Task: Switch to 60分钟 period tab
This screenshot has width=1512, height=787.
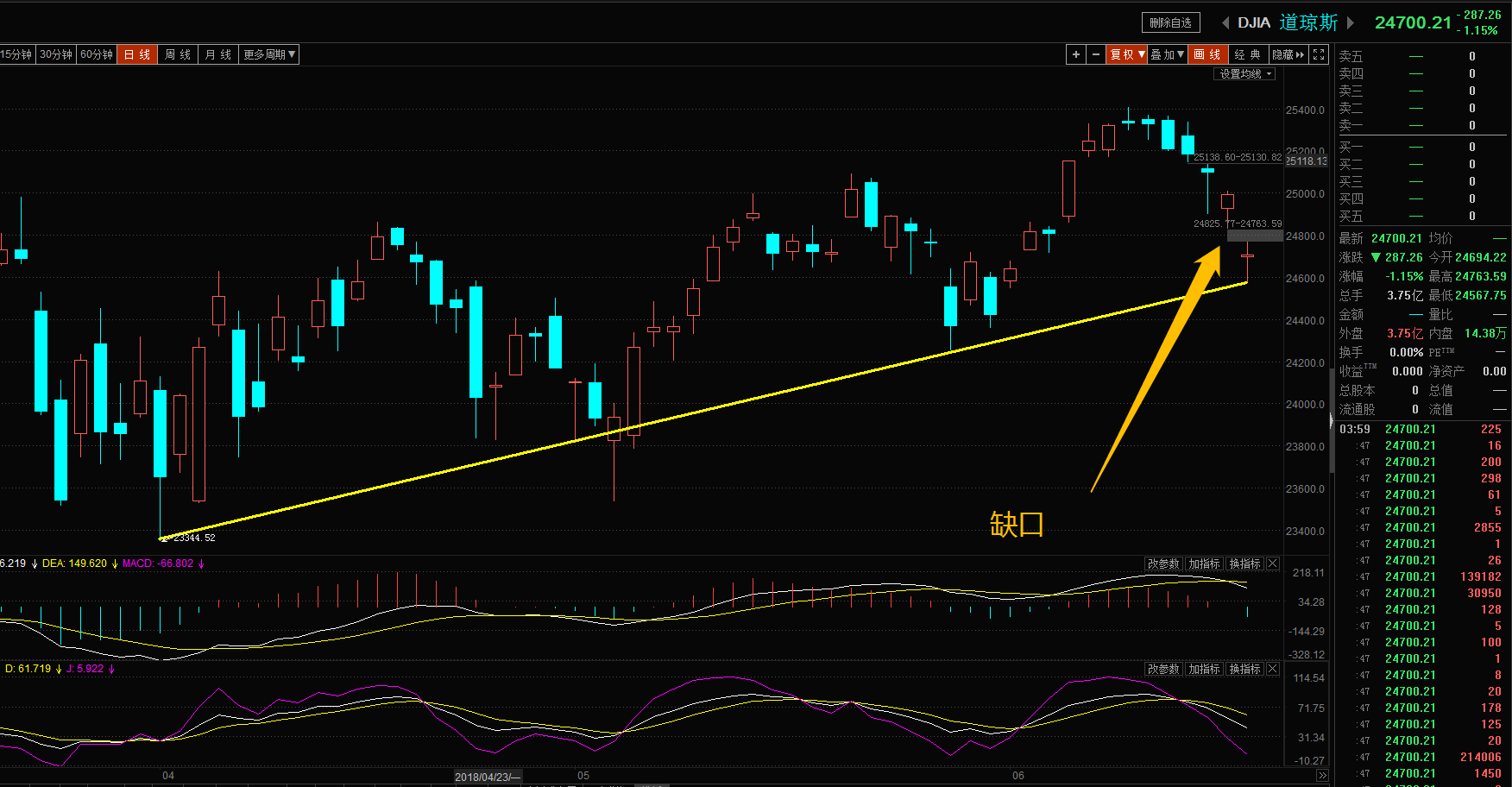Action: click(x=97, y=54)
